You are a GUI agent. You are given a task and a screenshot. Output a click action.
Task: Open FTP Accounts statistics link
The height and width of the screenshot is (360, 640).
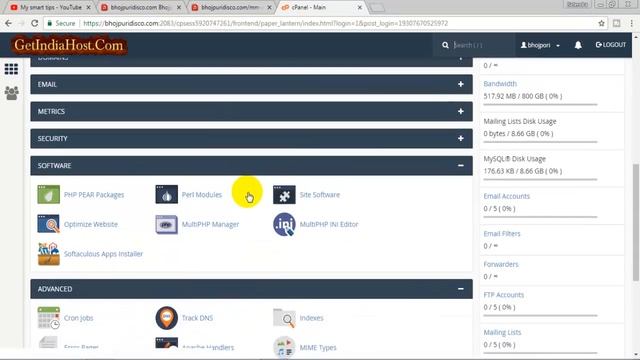504,295
